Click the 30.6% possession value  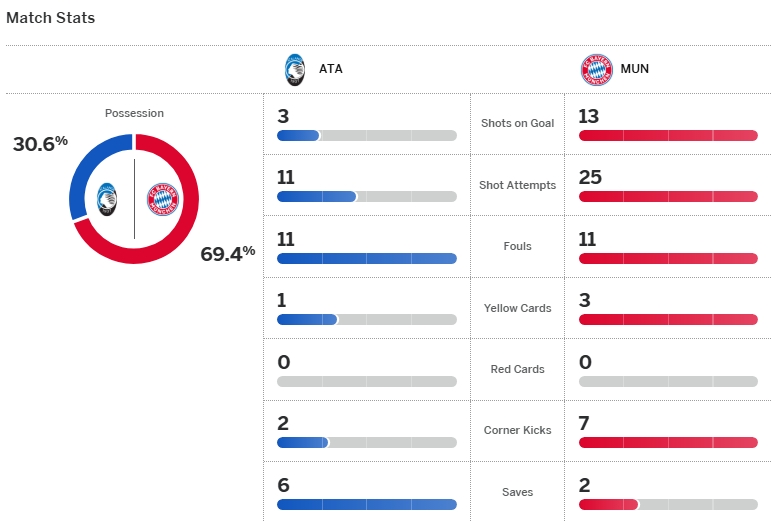(40, 144)
